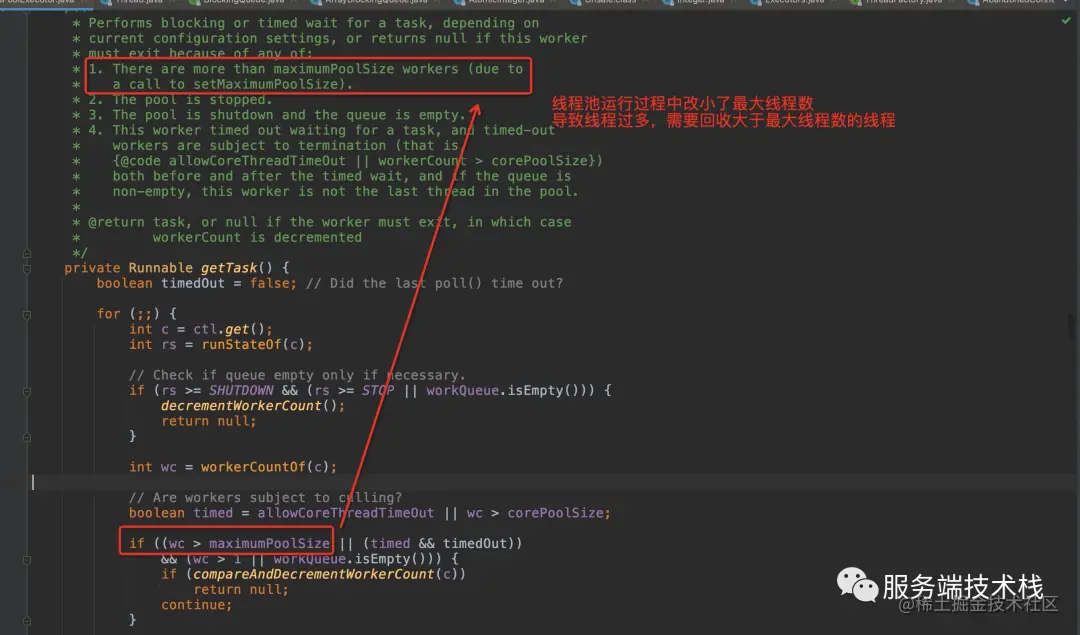Click 'boolean timed' variable declaration
Screen dimensions: 1080x635
[x=180, y=513]
